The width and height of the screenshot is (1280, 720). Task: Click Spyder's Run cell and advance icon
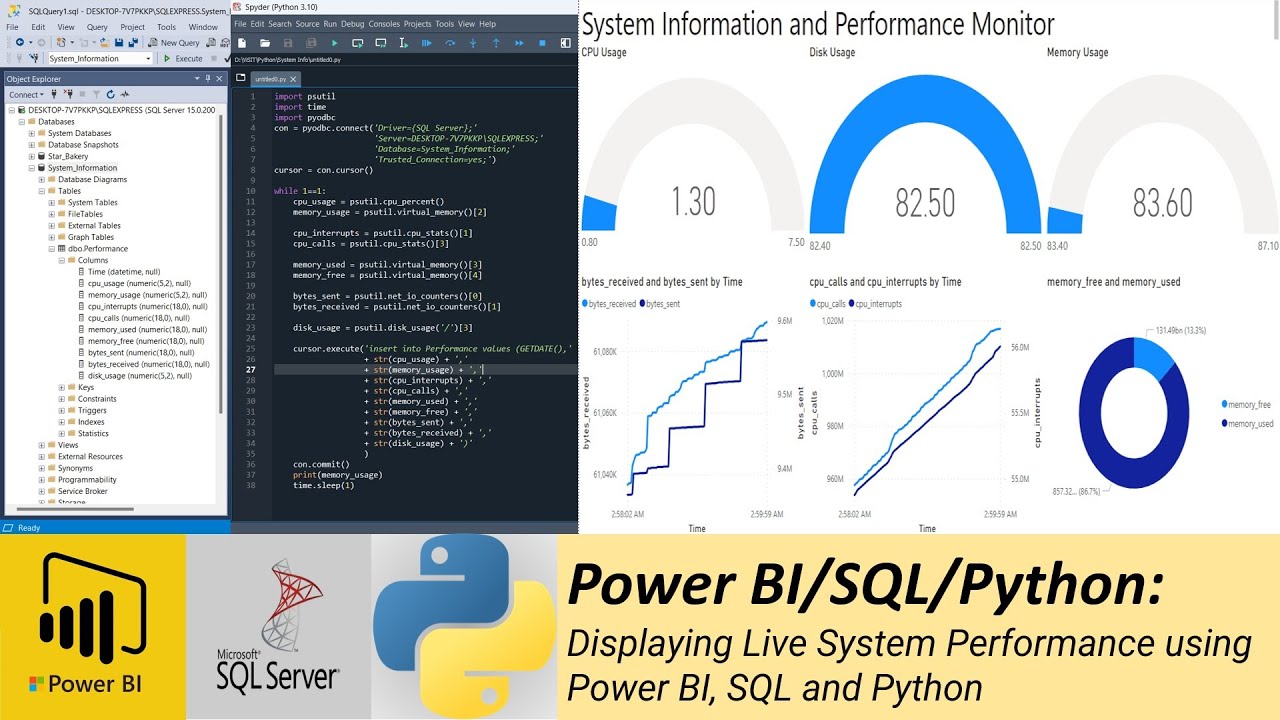pos(380,43)
